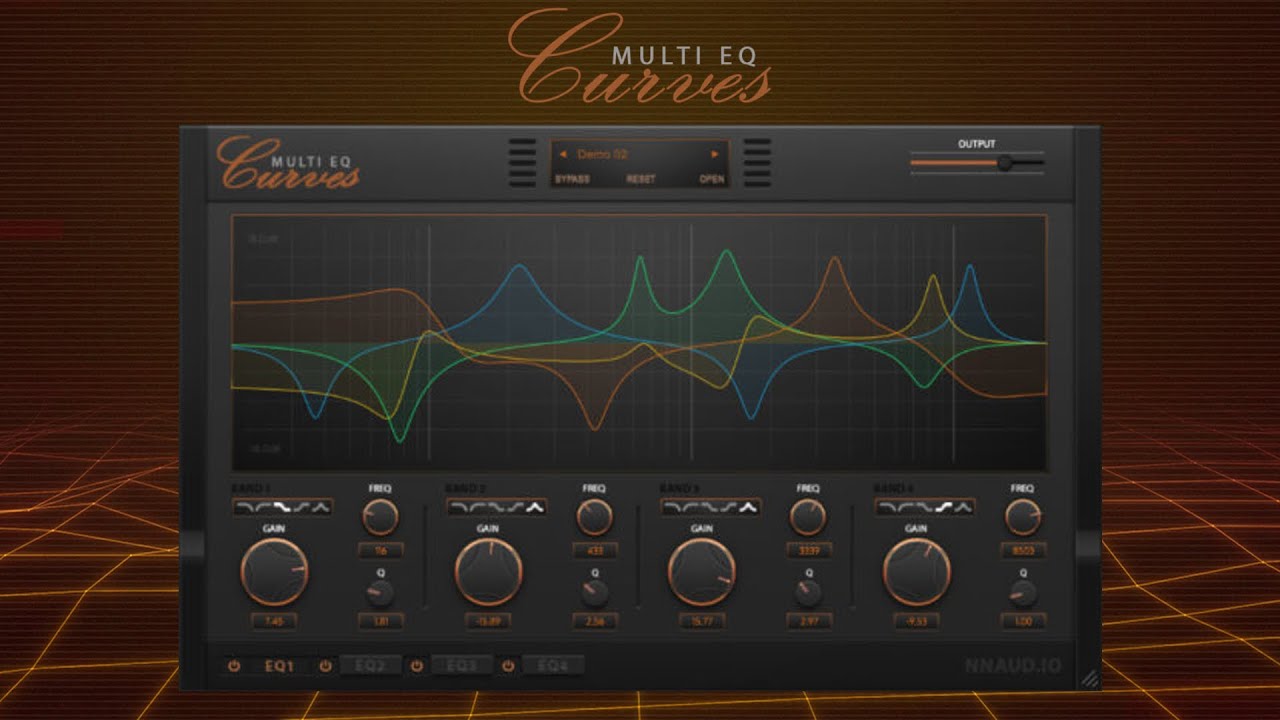This screenshot has height=720, width=1280.
Task: Click the Band 3 Gain knob
Action: (702, 572)
